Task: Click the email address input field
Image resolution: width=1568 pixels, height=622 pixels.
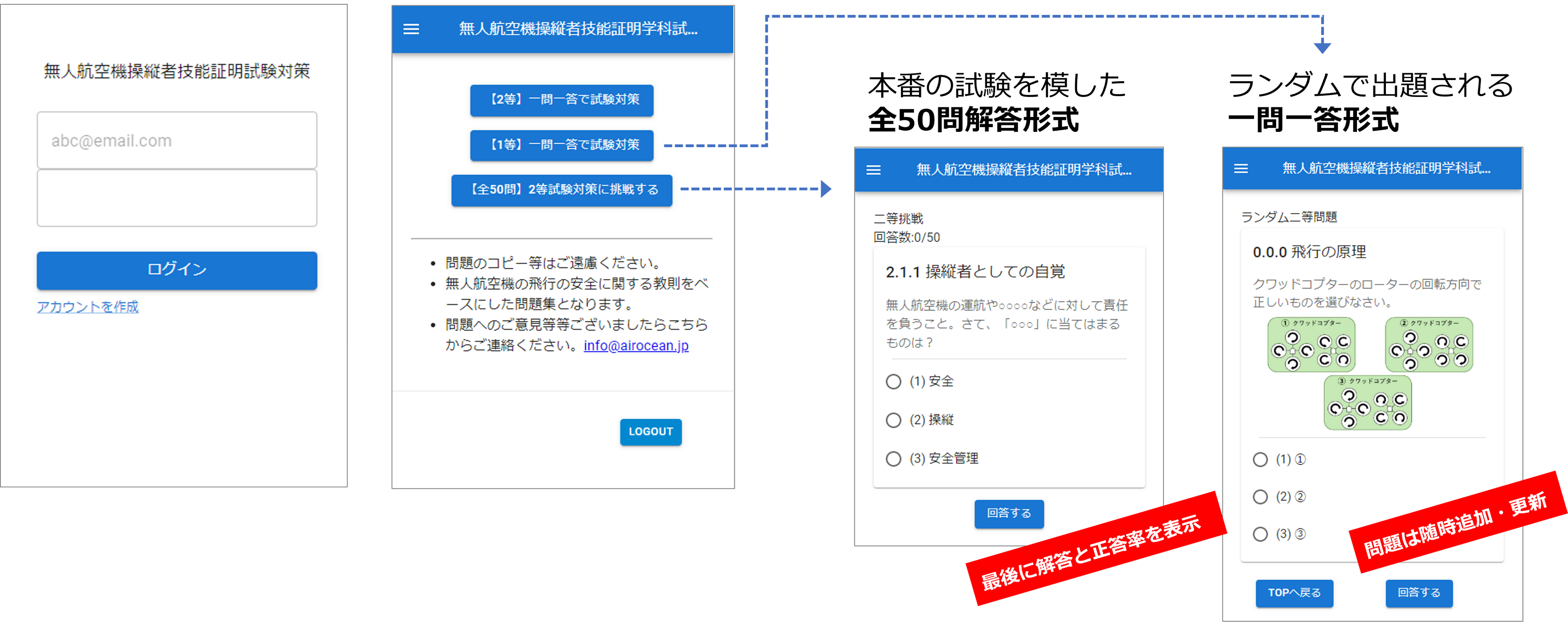Action: coord(177,141)
